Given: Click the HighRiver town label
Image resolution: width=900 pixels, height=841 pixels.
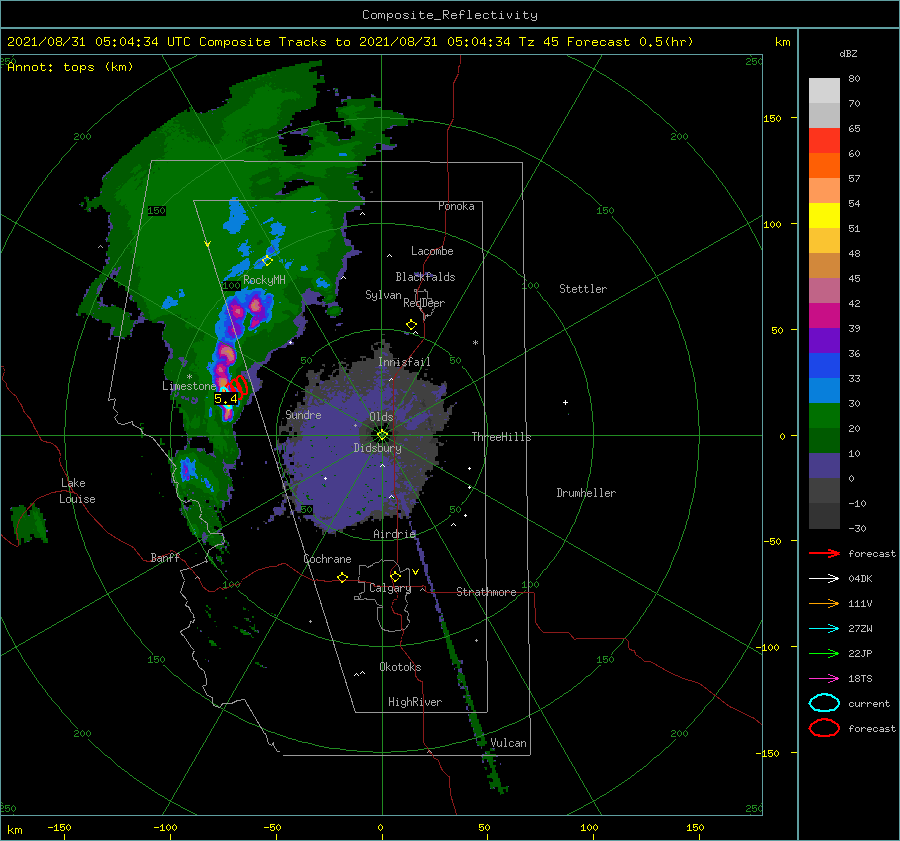Looking at the screenshot, I should pyautogui.click(x=415, y=702).
